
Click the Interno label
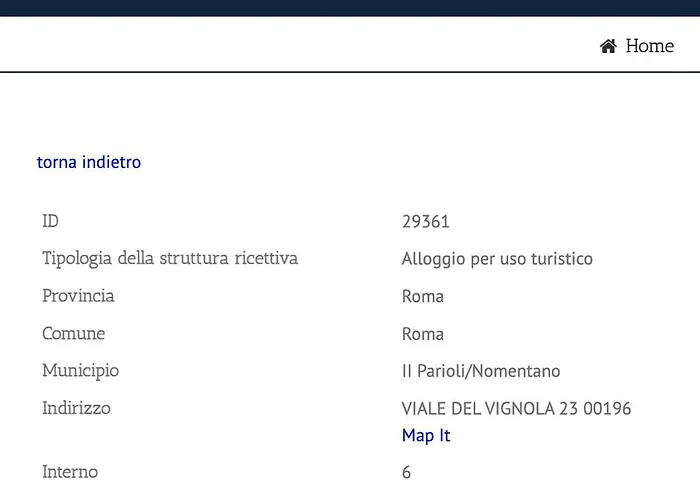point(70,472)
